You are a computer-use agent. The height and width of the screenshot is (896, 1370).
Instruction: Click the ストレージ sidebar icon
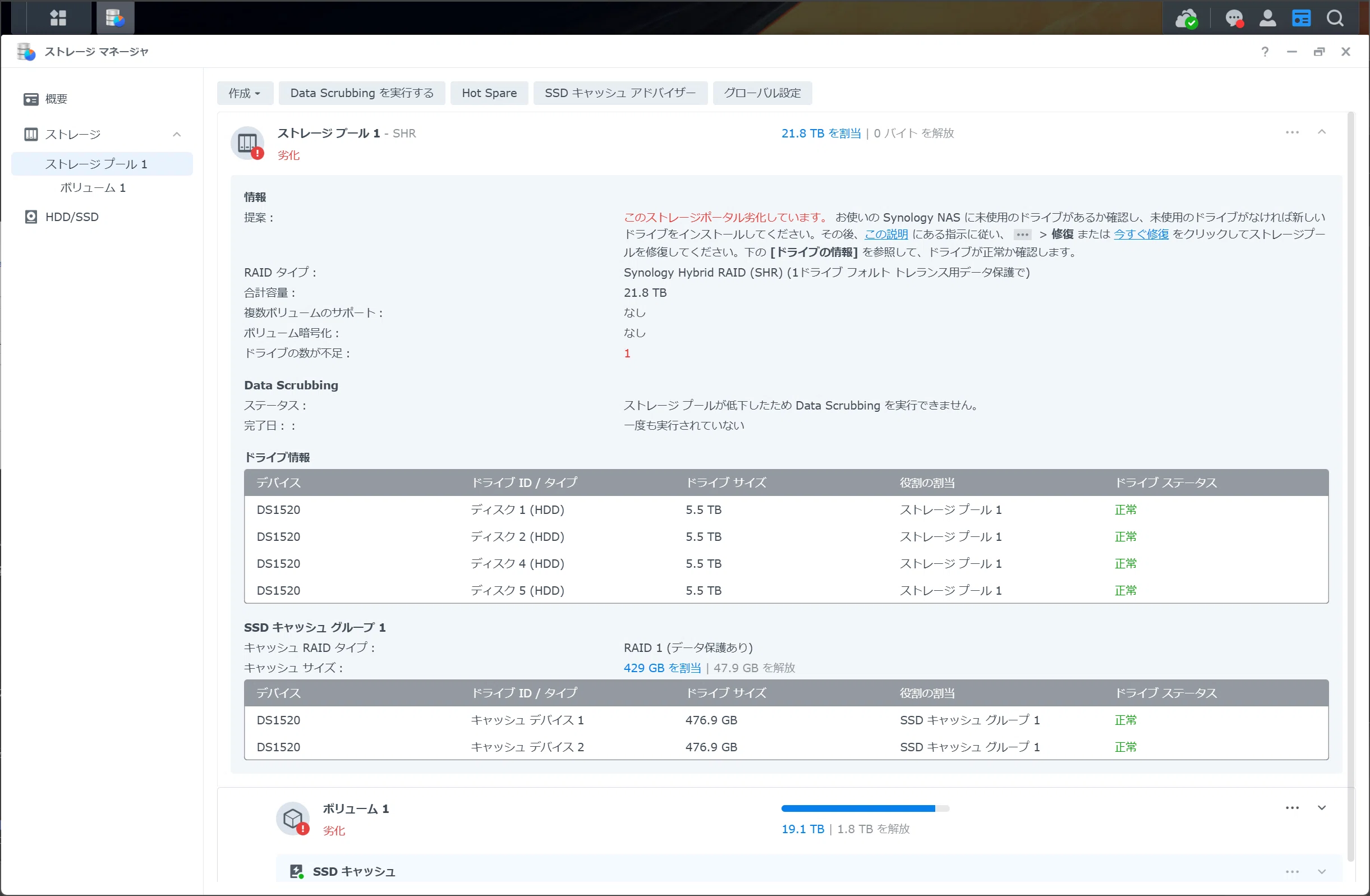point(30,134)
